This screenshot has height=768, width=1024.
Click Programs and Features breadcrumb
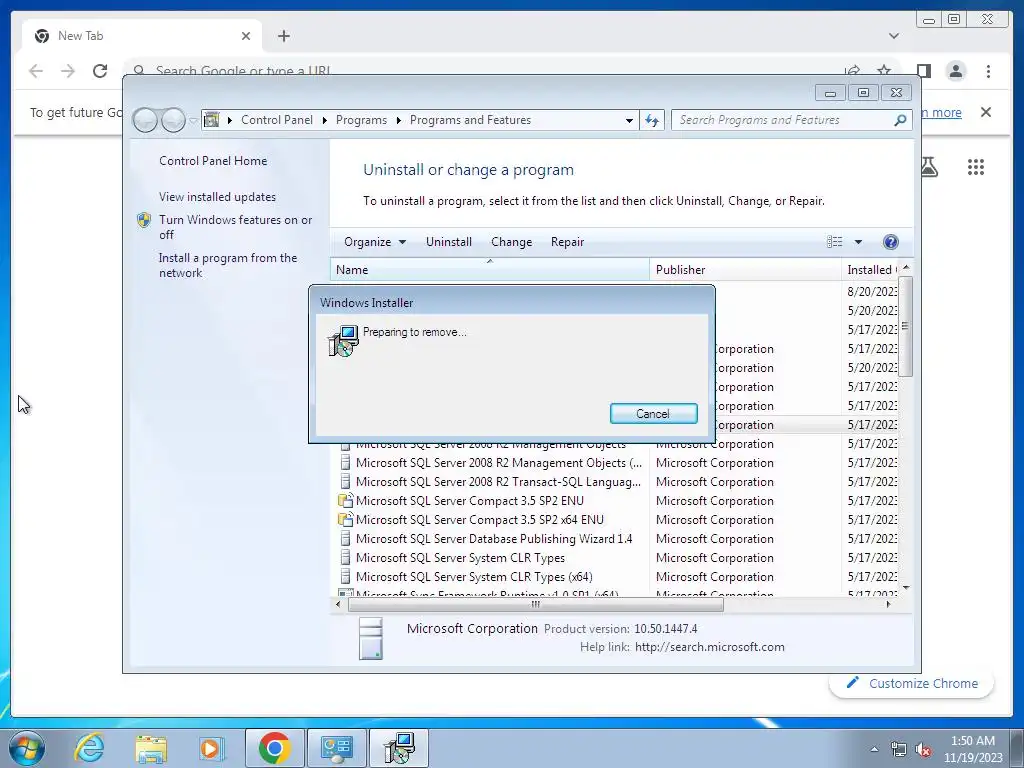pos(470,120)
